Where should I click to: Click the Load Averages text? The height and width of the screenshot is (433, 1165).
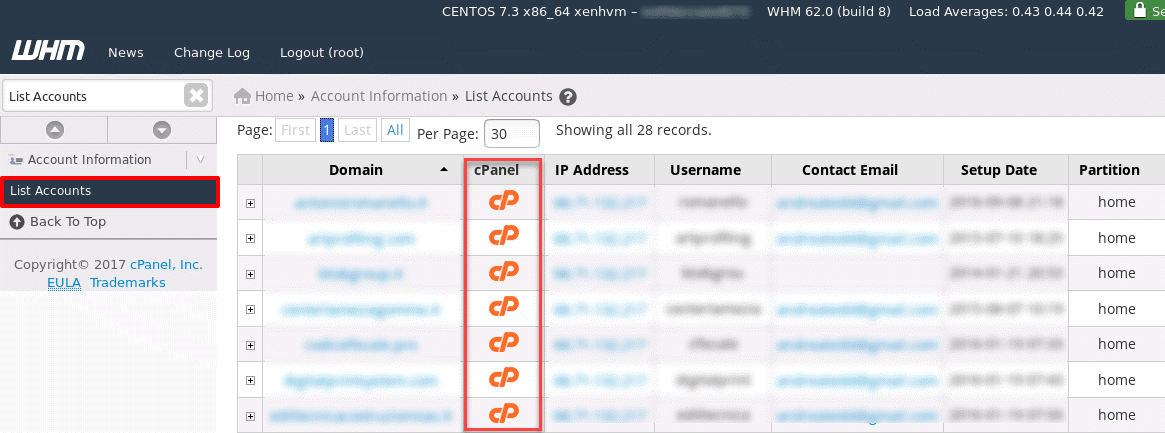tap(1007, 11)
